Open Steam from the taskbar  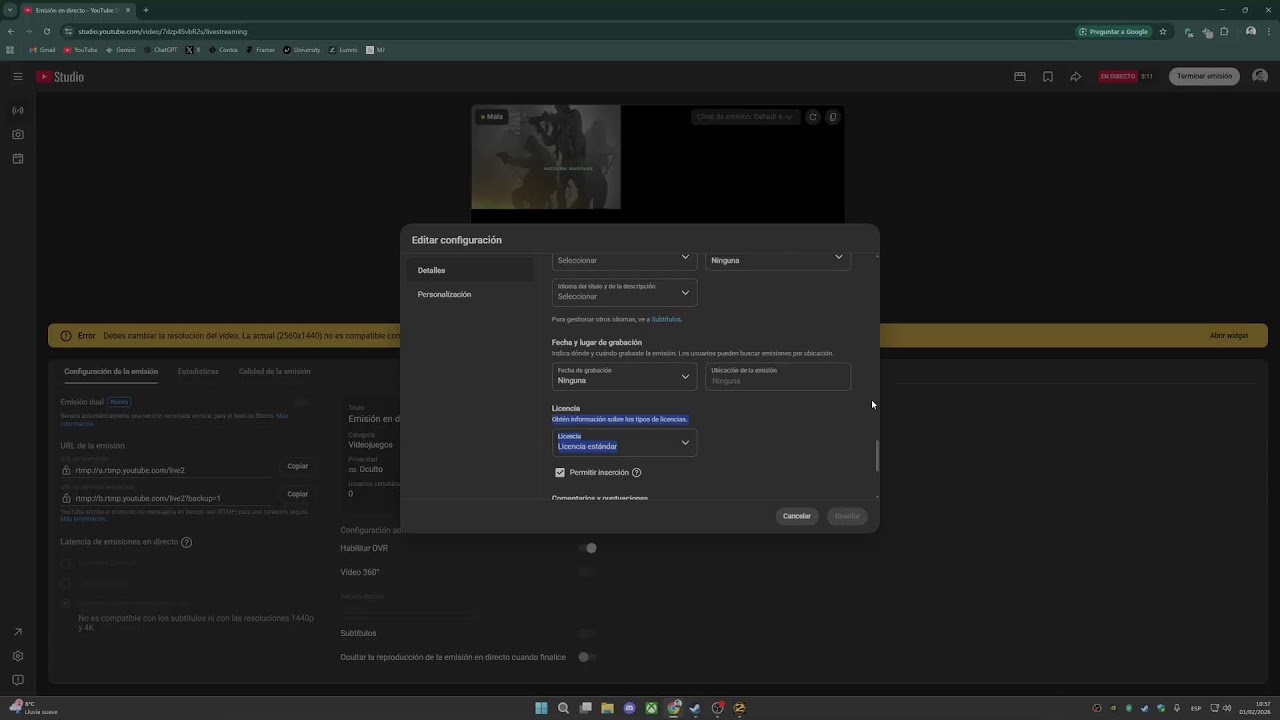(695, 708)
